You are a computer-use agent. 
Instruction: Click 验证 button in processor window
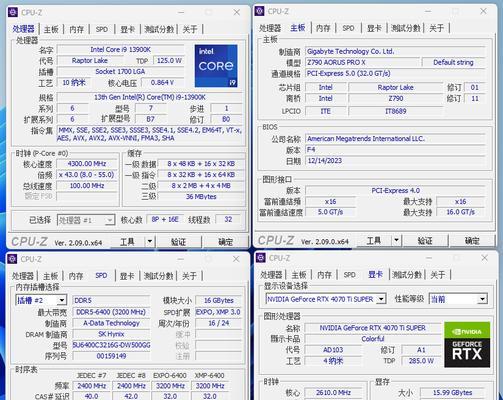(178, 241)
